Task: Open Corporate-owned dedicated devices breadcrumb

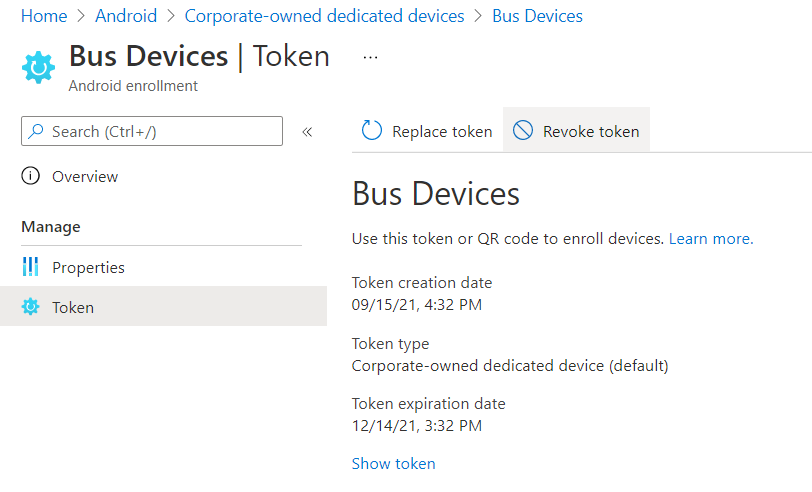Action: pyautogui.click(x=324, y=16)
